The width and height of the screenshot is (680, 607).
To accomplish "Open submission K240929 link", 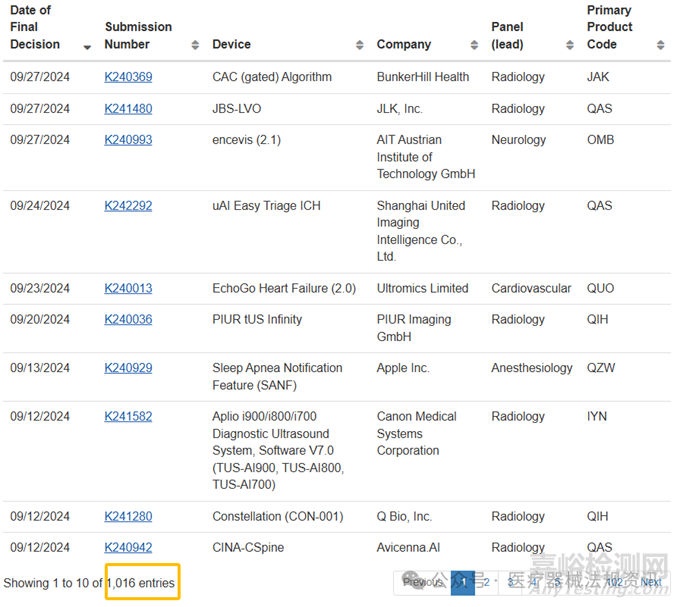I will [x=128, y=369].
